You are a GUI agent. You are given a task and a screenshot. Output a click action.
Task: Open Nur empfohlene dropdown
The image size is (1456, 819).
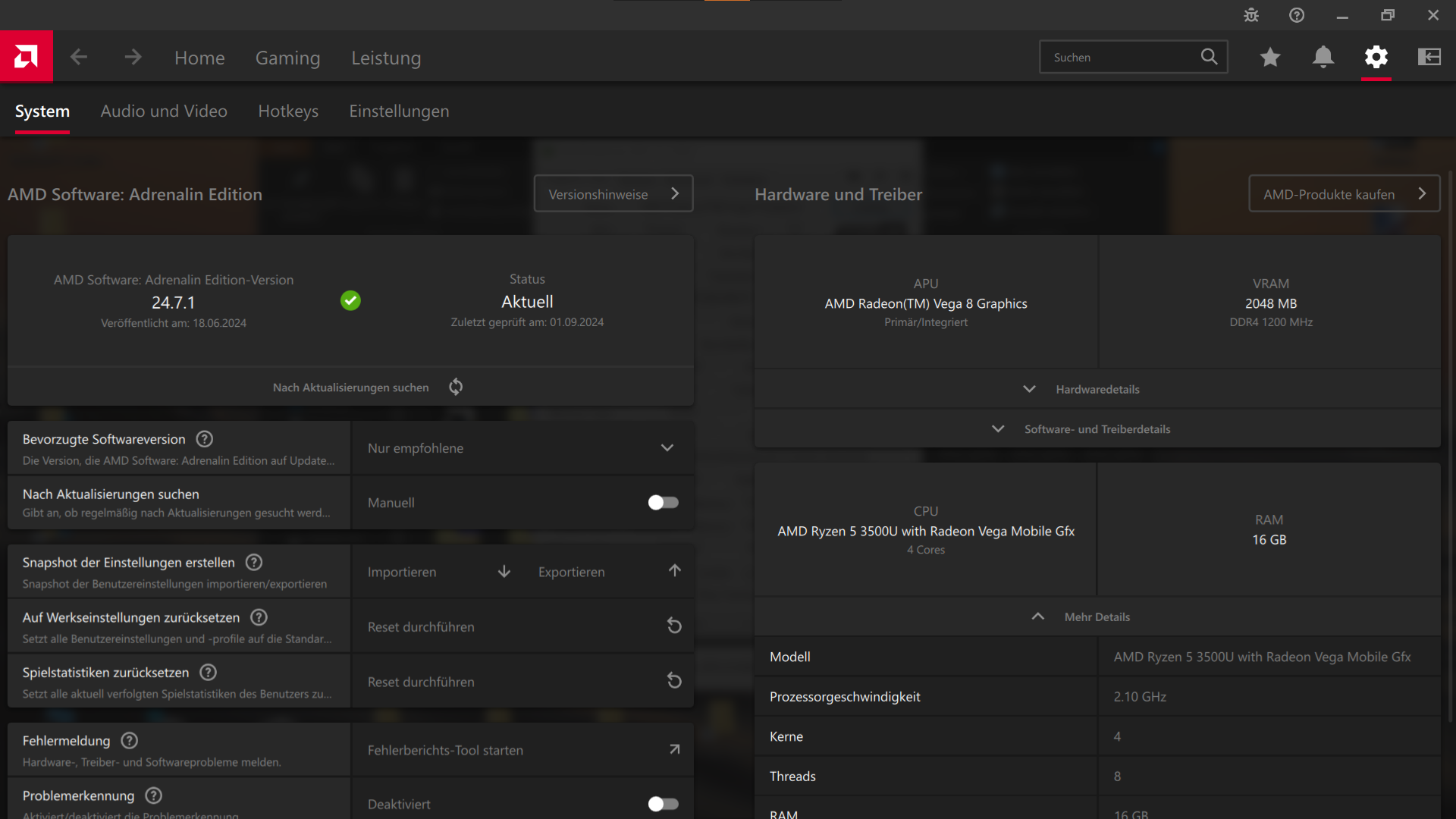tap(522, 448)
